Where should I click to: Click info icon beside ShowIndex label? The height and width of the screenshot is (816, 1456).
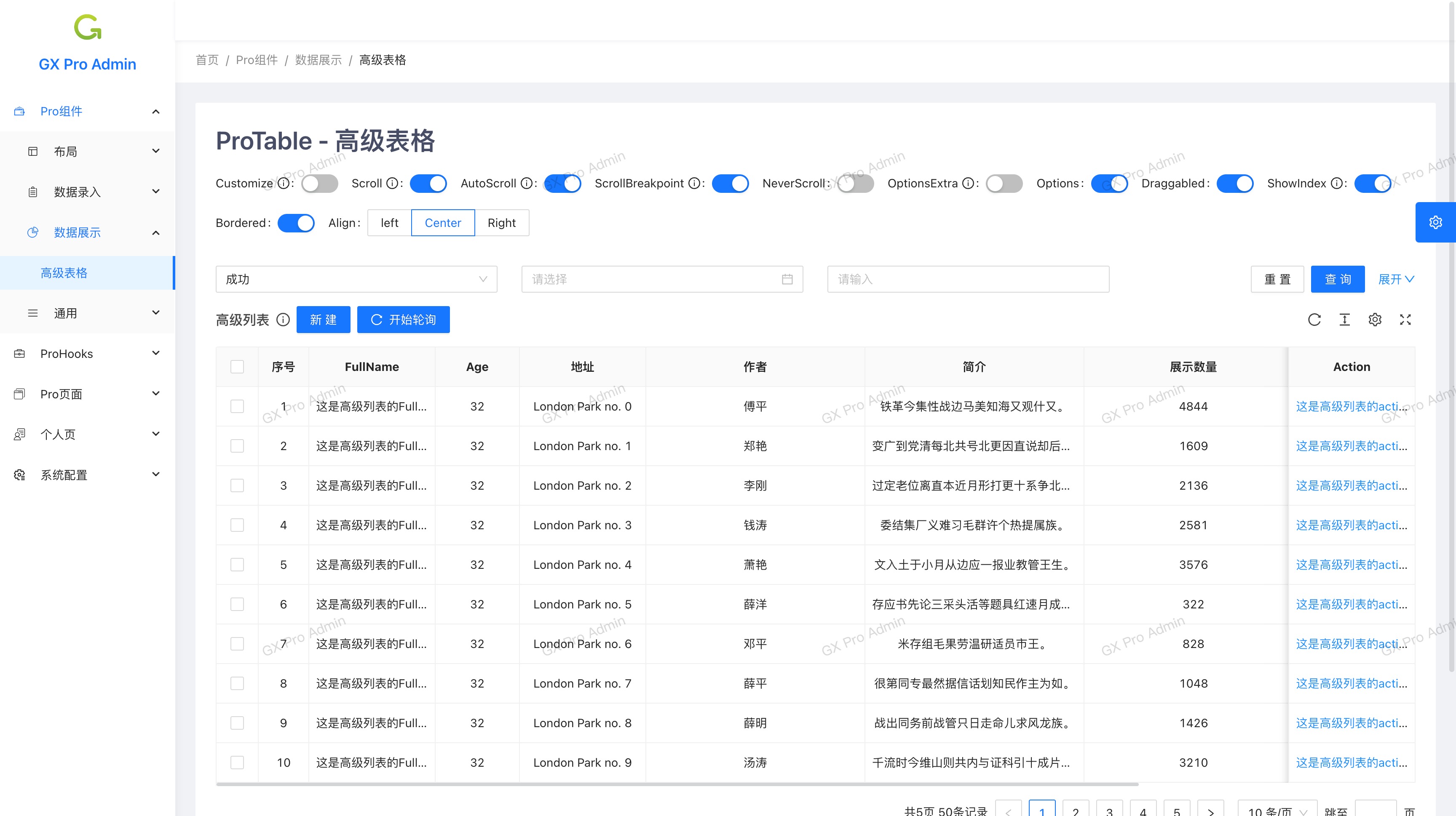[1337, 183]
